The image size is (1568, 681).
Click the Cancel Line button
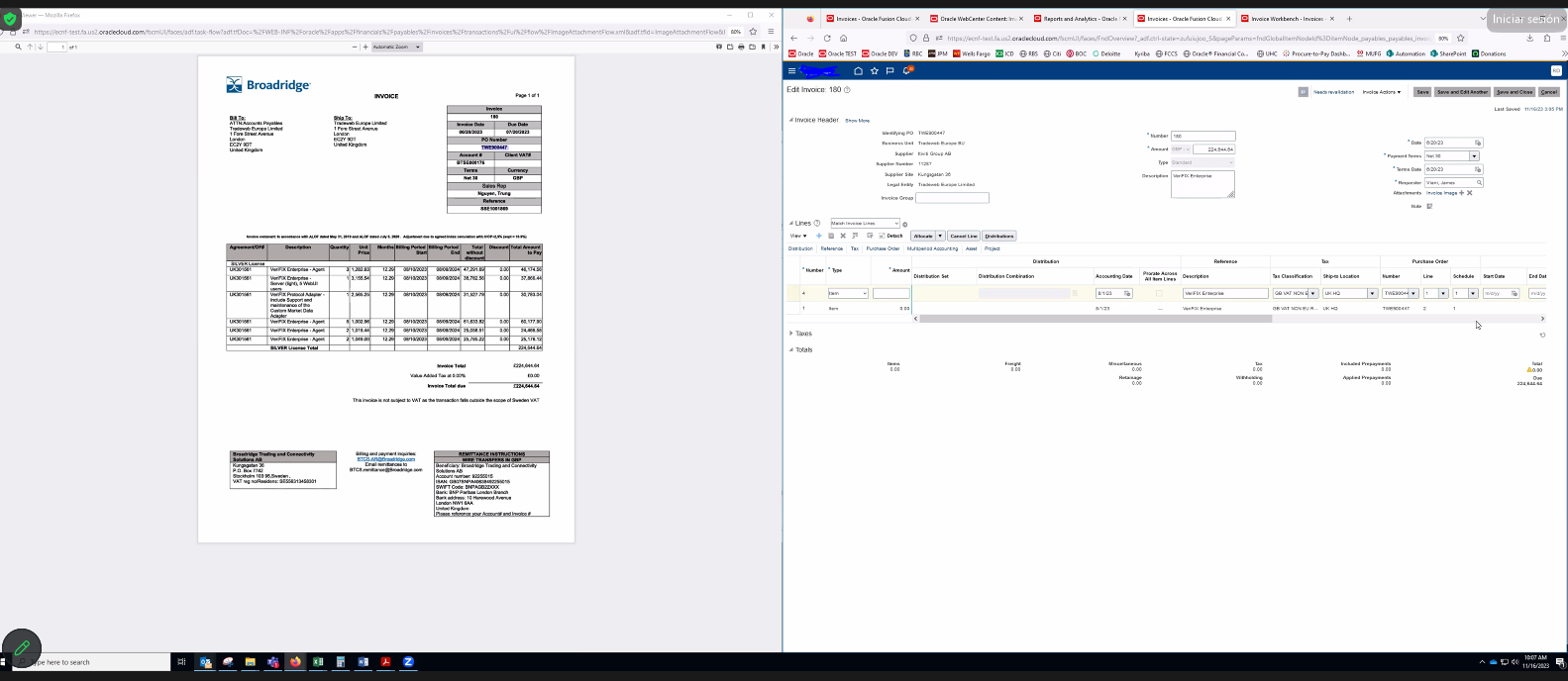pos(964,236)
